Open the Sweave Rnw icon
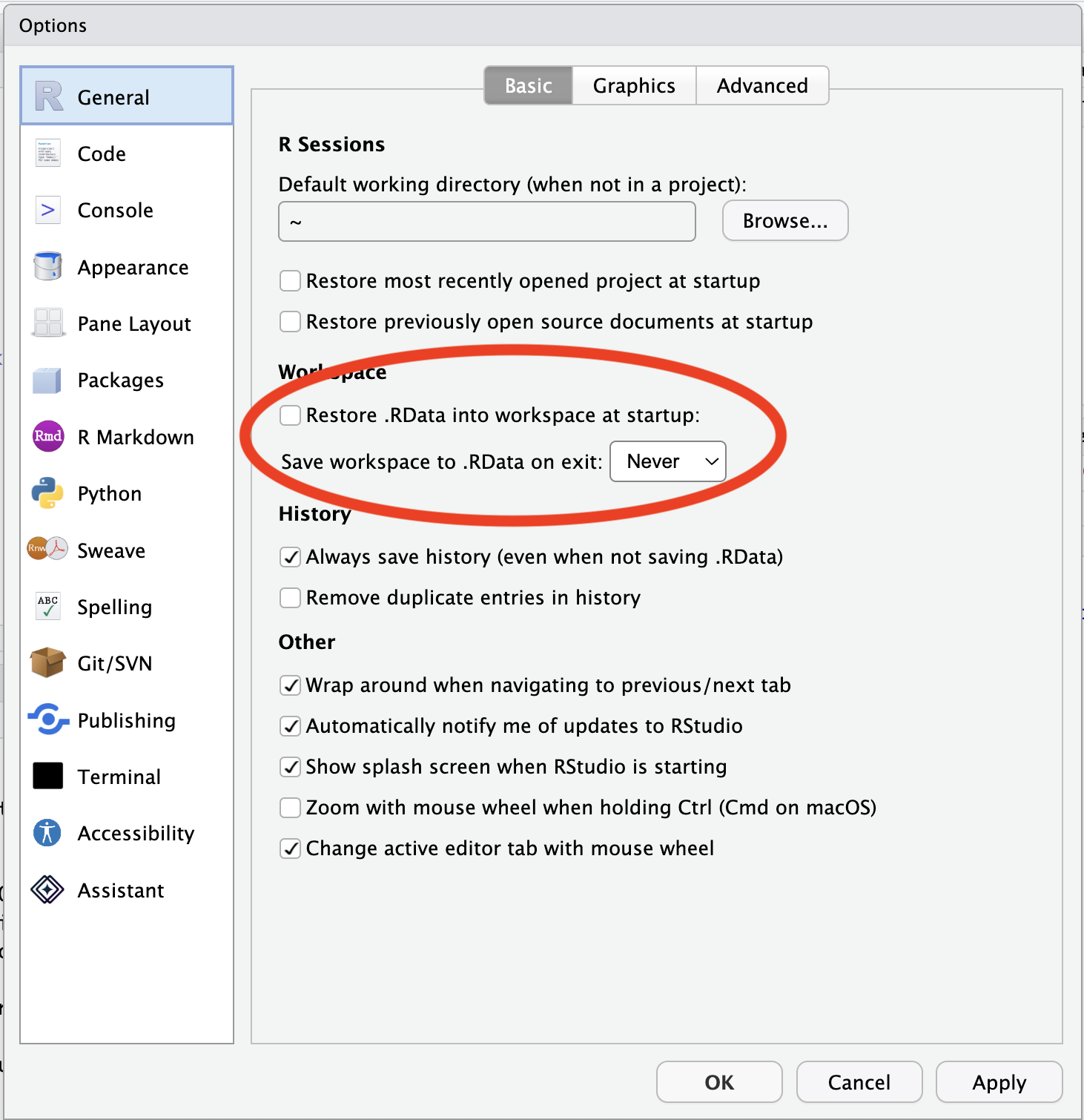Viewport: 1084px width, 1120px height. pyautogui.click(x=47, y=550)
